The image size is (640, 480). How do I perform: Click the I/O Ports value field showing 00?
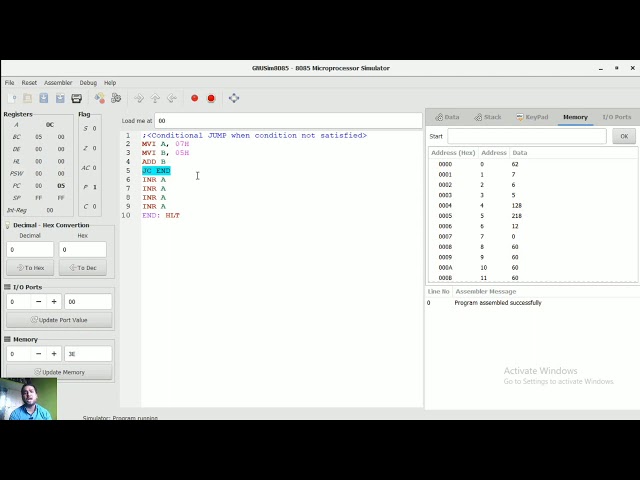click(88, 302)
